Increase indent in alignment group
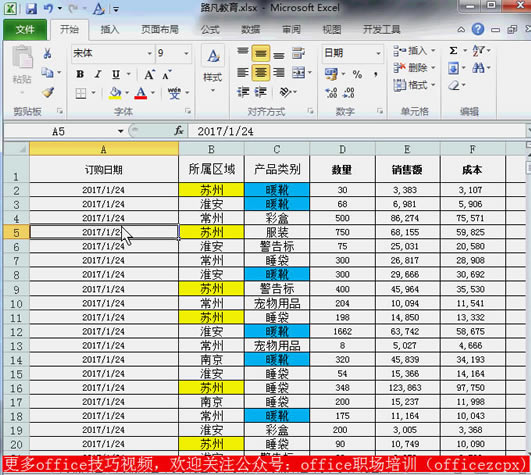531x475 pixels. coord(260,92)
